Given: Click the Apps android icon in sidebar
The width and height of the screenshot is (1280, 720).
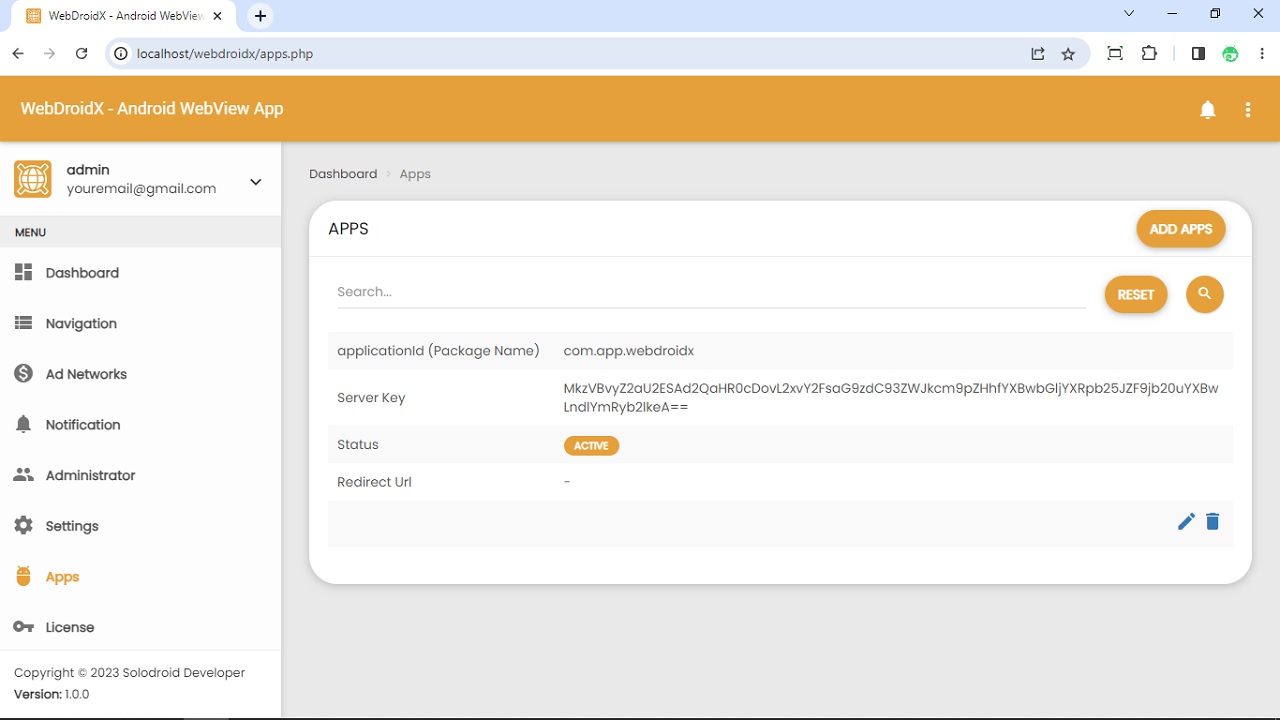Looking at the screenshot, I should (x=23, y=576).
